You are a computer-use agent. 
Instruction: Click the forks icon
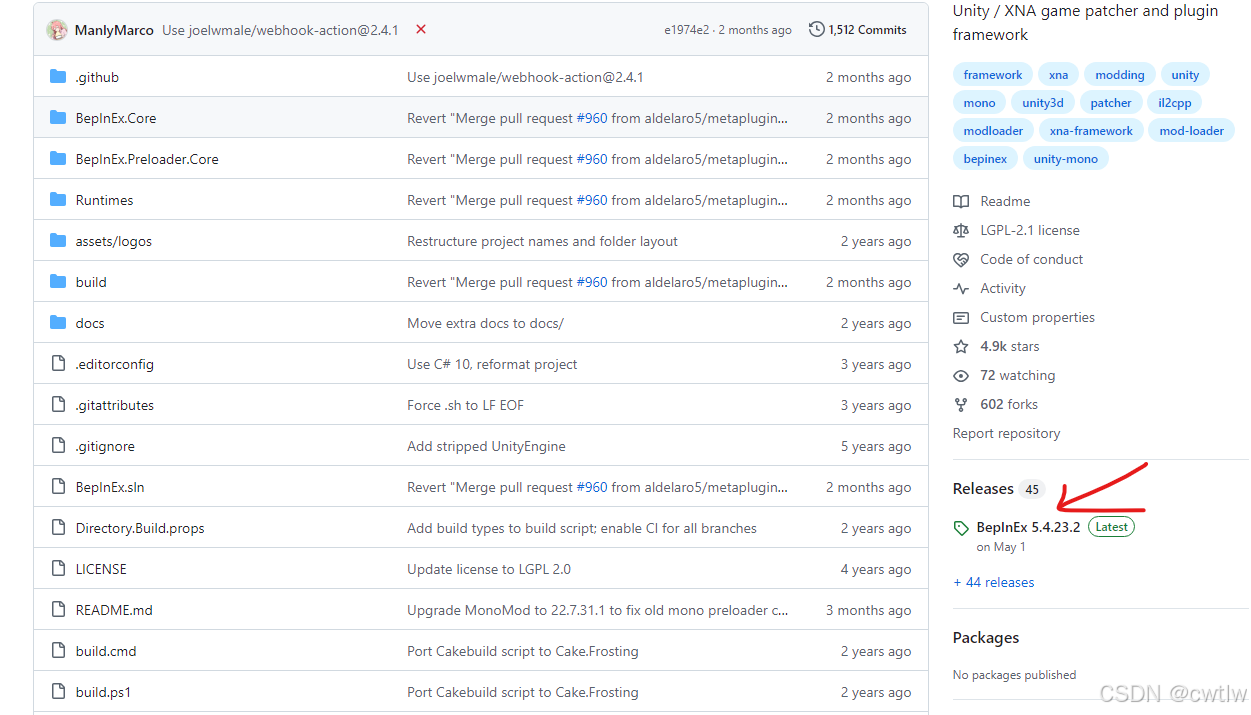point(961,404)
